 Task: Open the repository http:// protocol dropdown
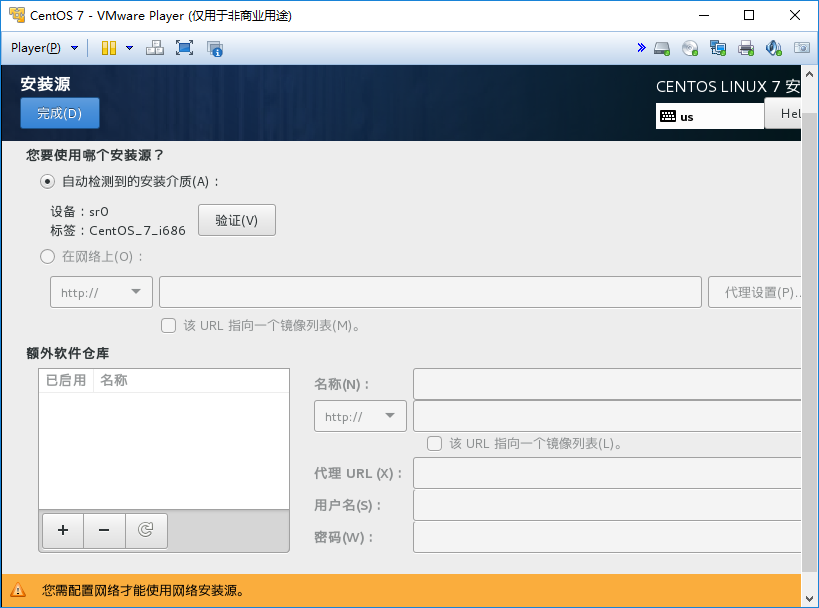pyautogui.click(x=360, y=416)
